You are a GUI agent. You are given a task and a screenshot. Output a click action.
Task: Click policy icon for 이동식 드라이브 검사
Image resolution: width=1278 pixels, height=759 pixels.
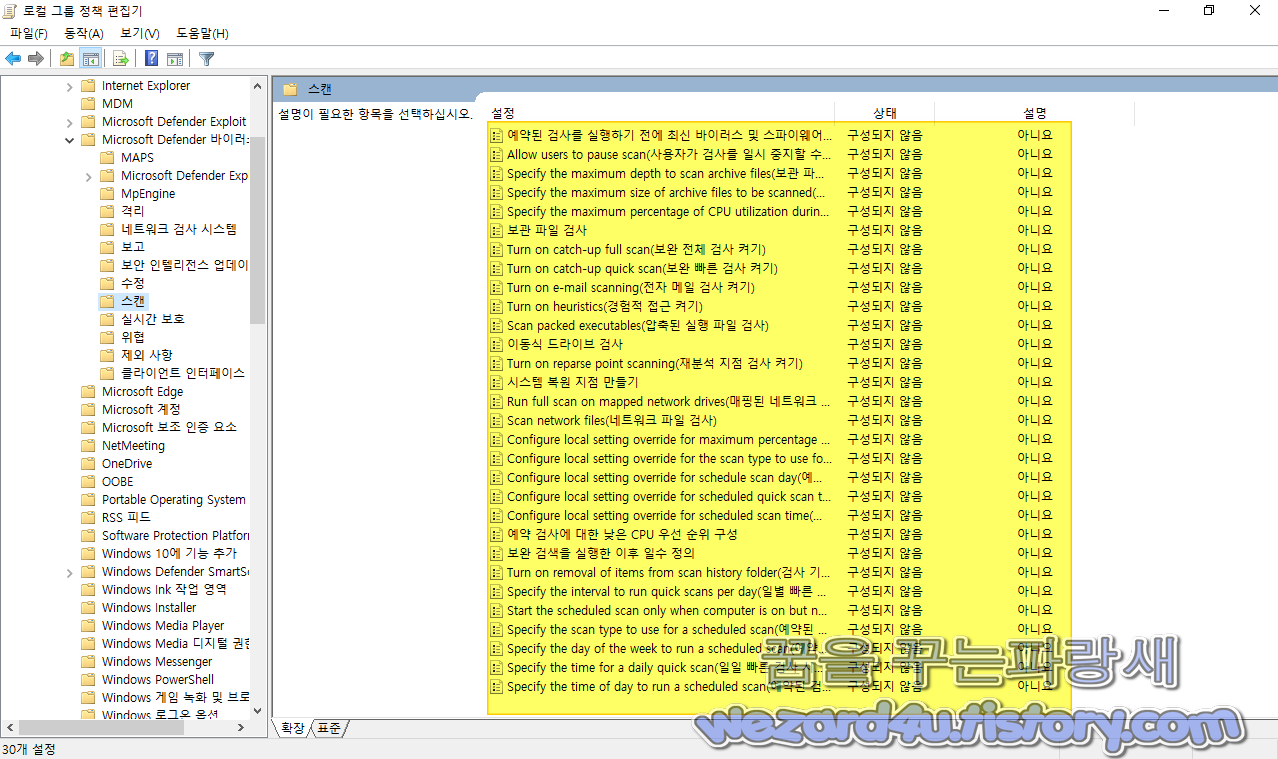[x=496, y=344]
